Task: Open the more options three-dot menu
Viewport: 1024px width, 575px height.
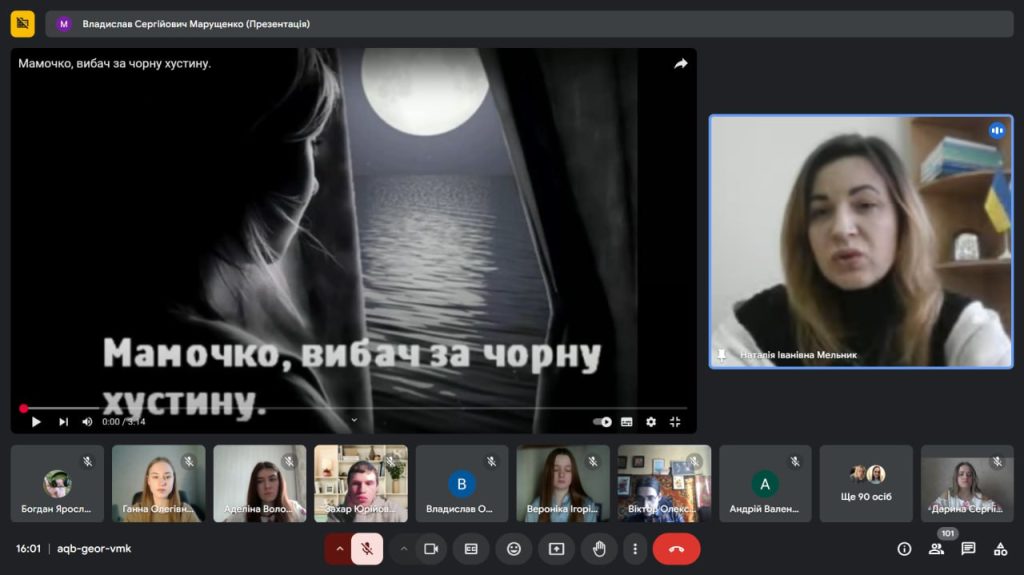Action: (x=635, y=549)
